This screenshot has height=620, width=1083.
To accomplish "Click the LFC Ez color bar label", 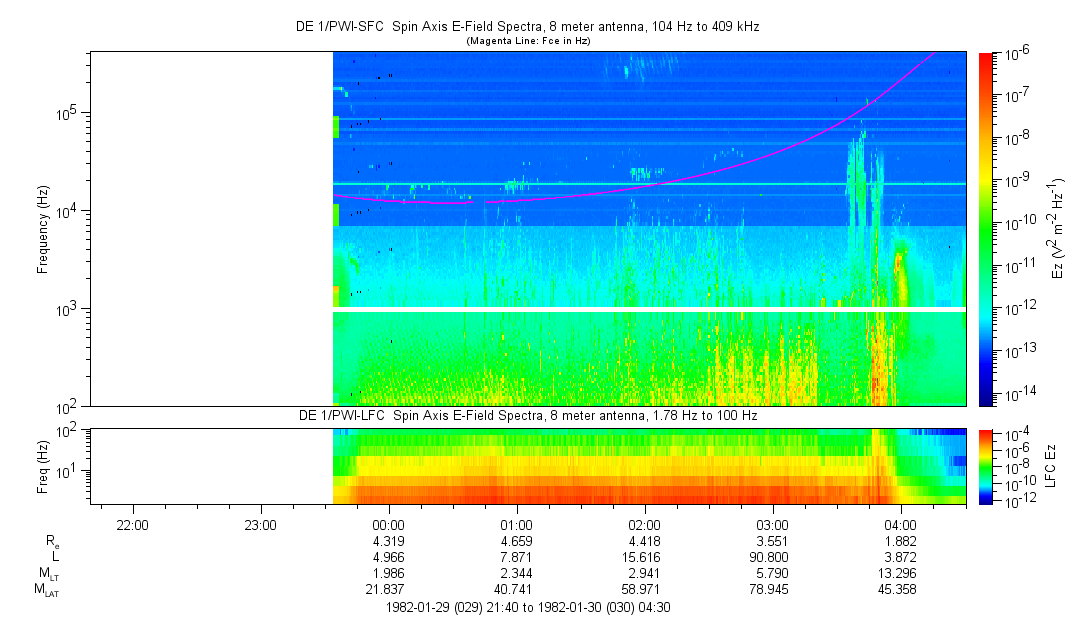I will point(1051,467).
